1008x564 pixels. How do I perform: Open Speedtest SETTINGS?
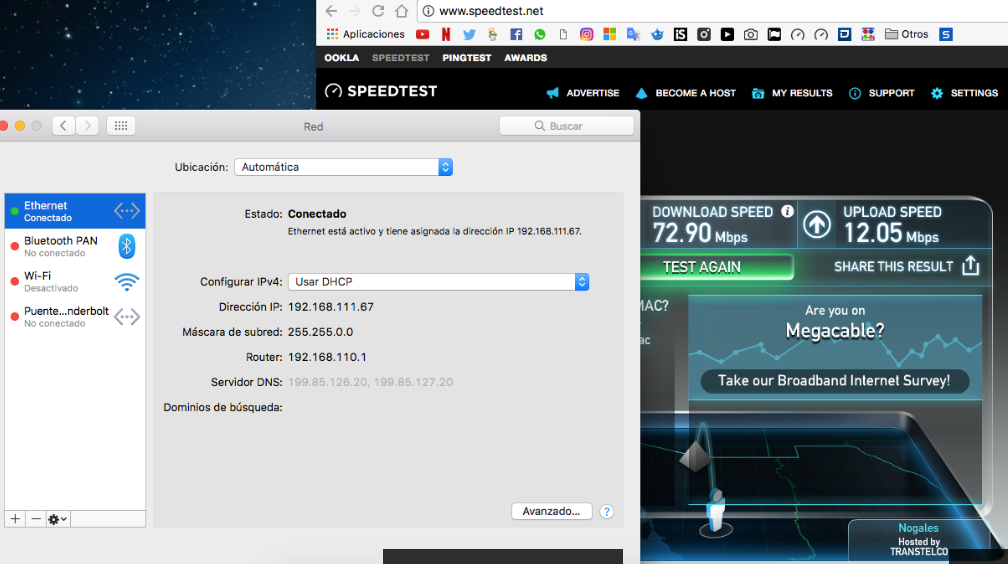pyautogui.click(x=964, y=93)
